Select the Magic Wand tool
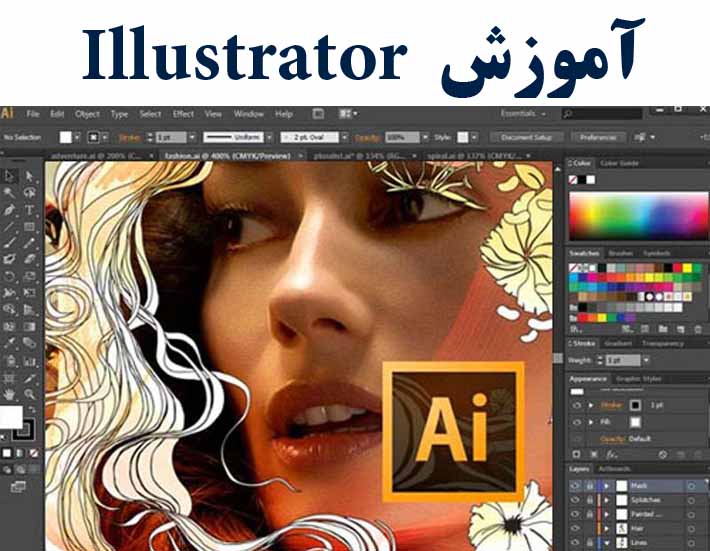The width and height of the screenshot is (710, 551). (10, 193)
